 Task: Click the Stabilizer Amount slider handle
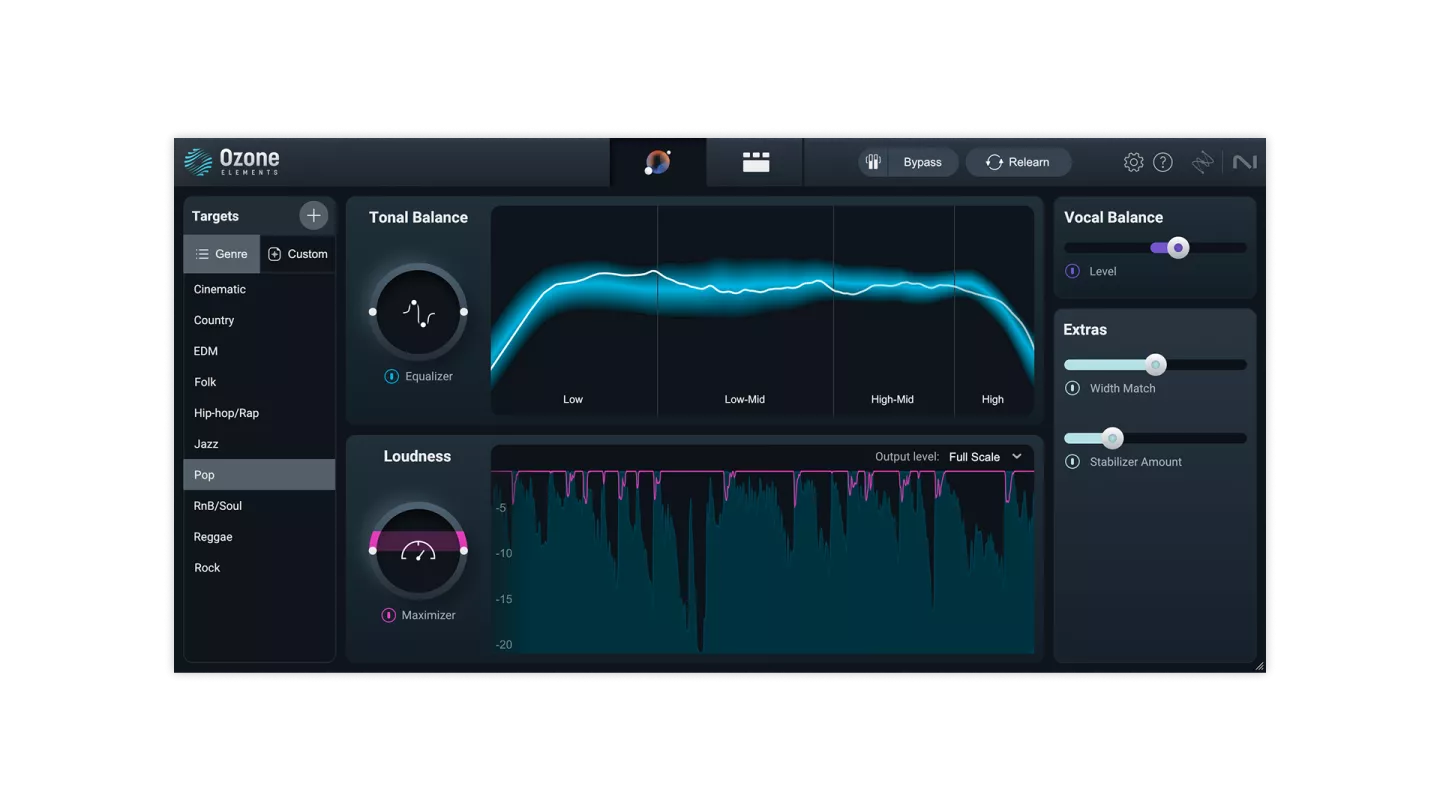[1112, 438]
